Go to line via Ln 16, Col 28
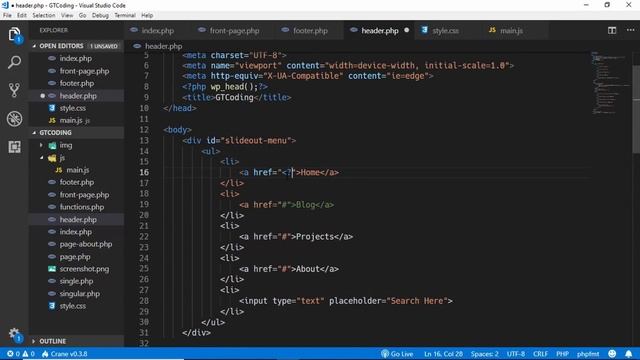Viewport: 640px width, 360px height. point(443,354)
